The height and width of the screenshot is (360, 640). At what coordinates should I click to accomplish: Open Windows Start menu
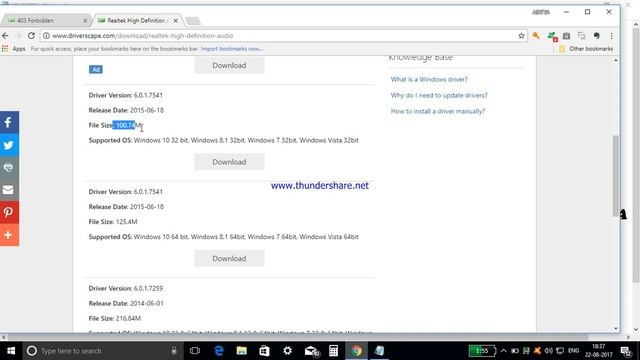(x=11, y=351)
